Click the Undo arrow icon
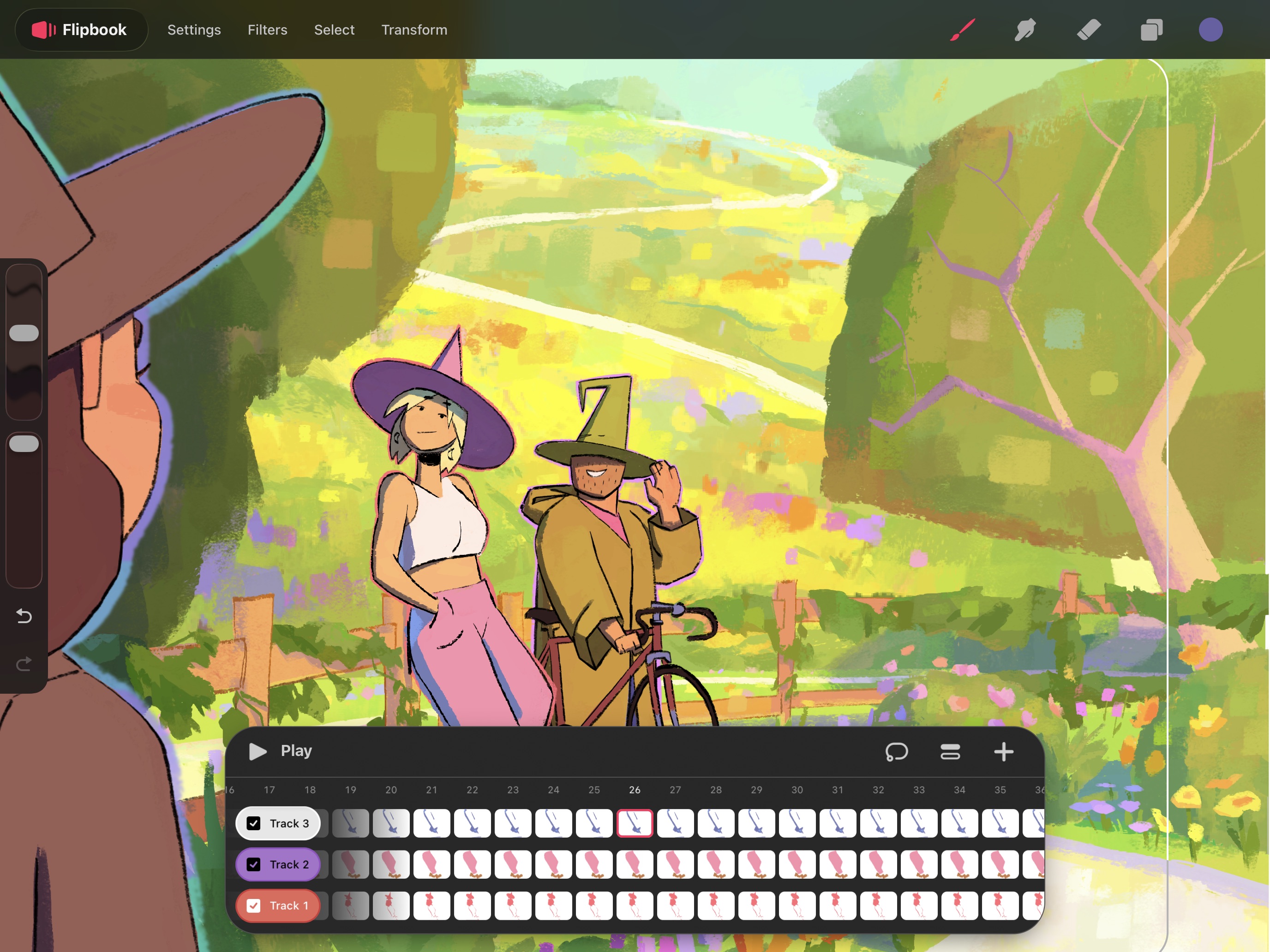Image resolution: width=1270 pixels, height=952 pixels. [24, 616]
